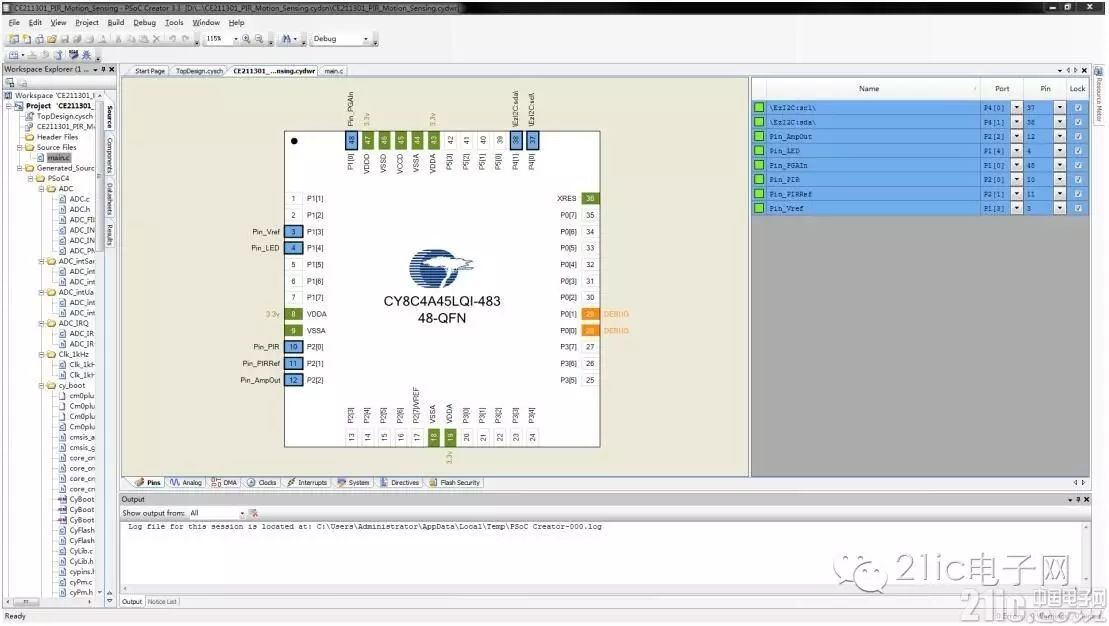Click green swatch of Pin_LED row
Screen dimensions: 1109x626
759,151
